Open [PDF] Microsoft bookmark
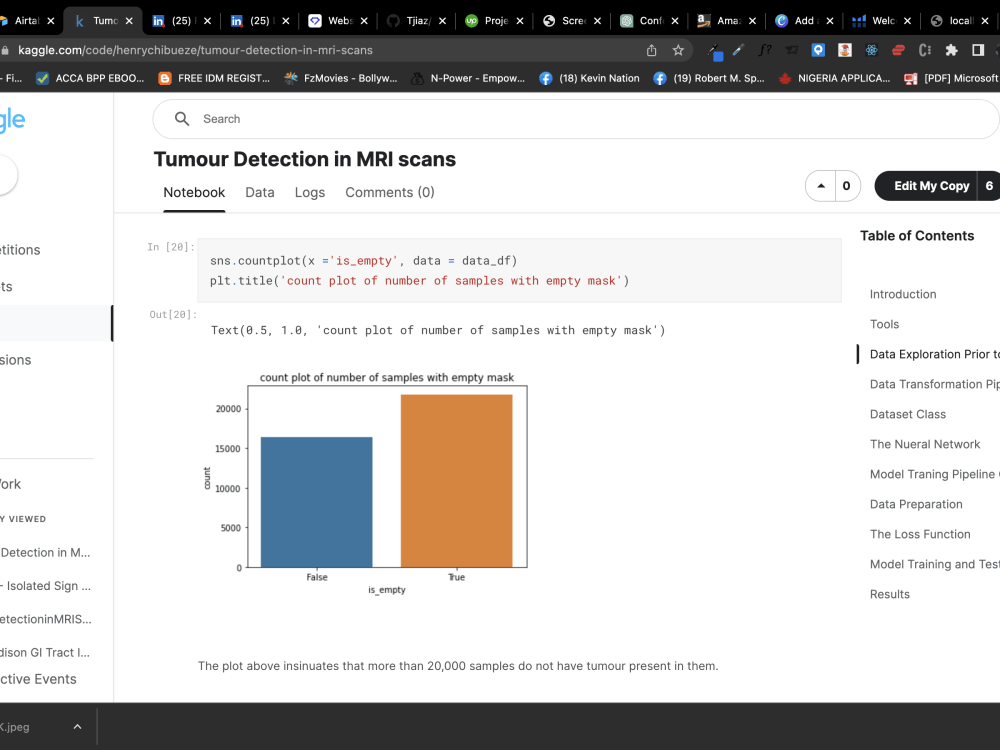The height and width of the screenshot is (750, 1000). [952, 78]
